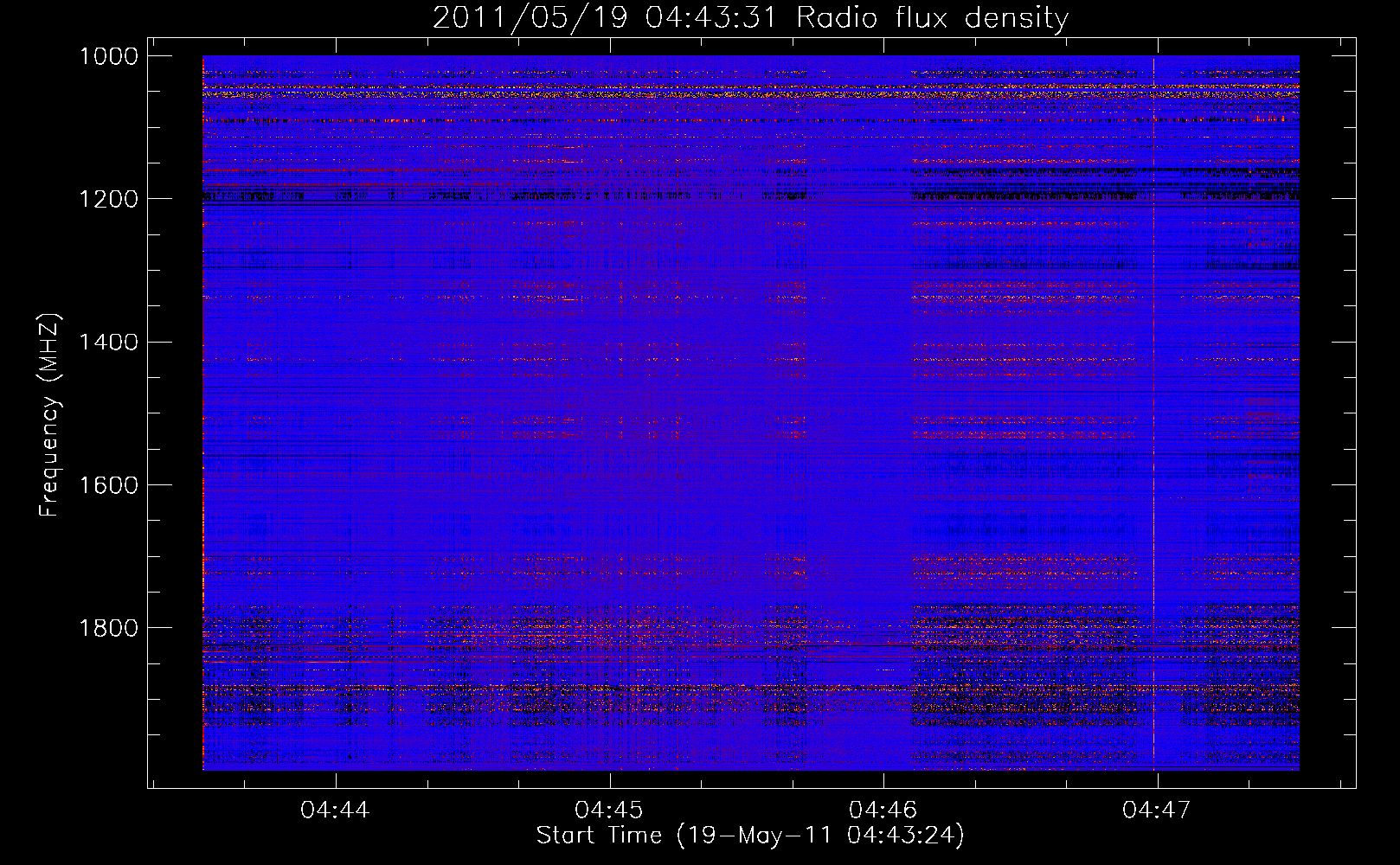Click the 1800 frequency tick label
The height and width of the screenshot is (865, 1400).
tap(109, 627)
